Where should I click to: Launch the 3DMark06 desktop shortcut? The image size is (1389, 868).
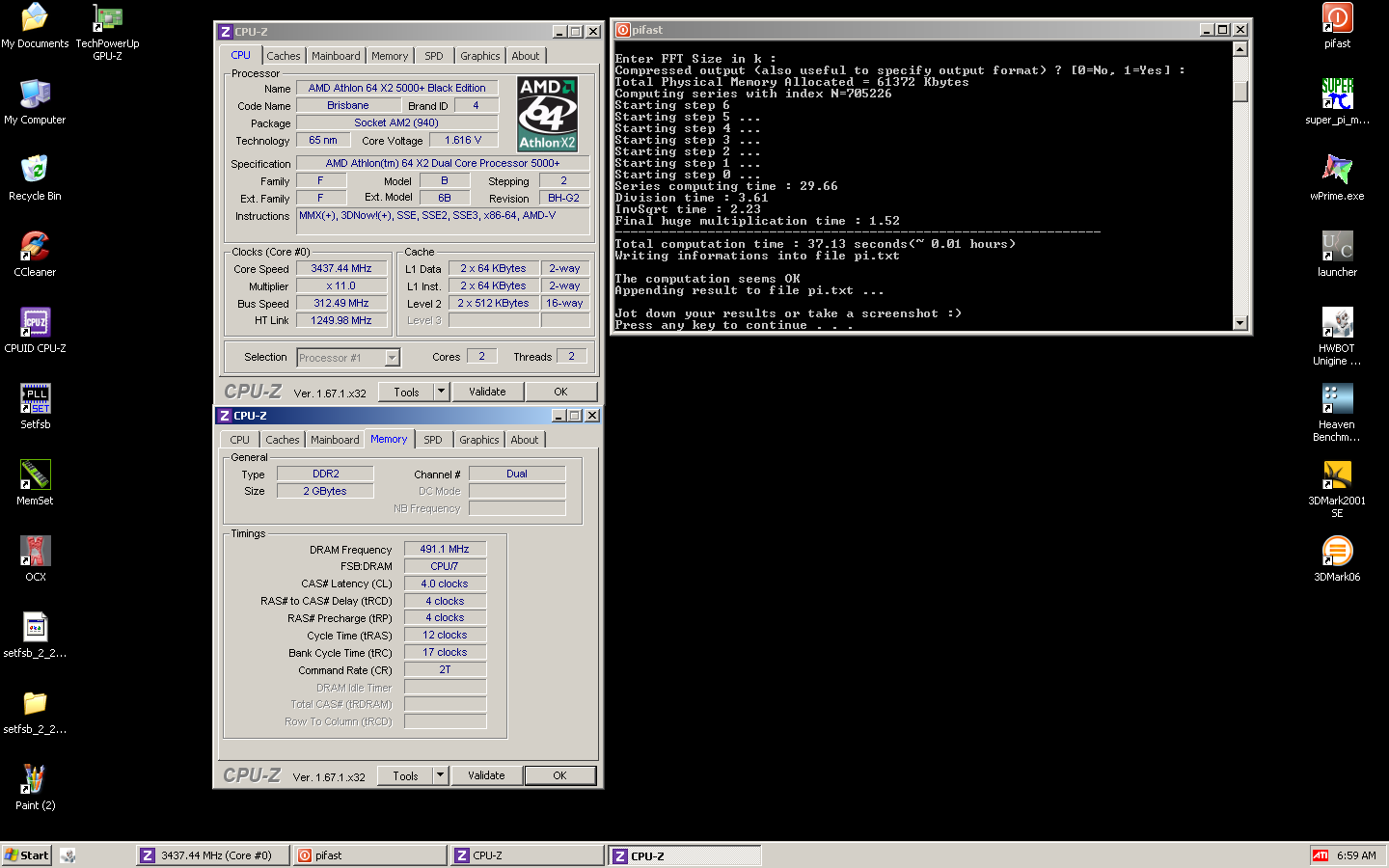click(x=1337, y=551)
